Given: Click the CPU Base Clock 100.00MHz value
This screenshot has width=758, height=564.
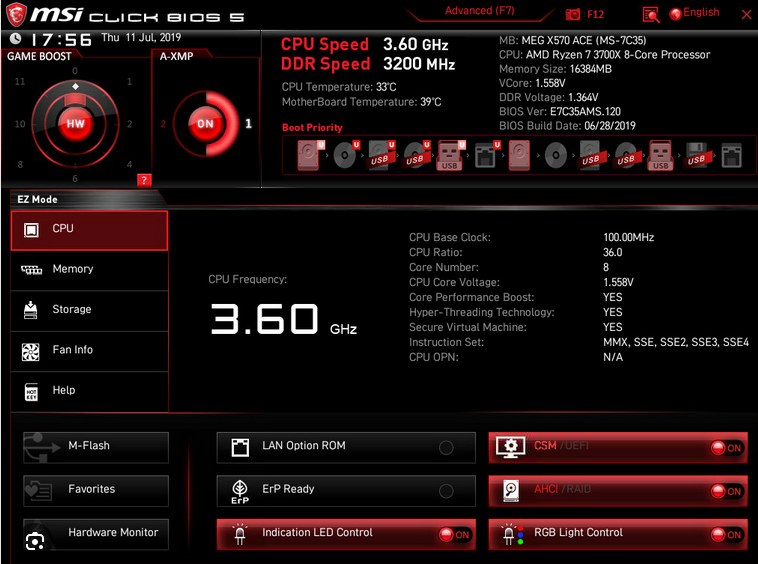Looking at the screenshot, I should 628,237.
